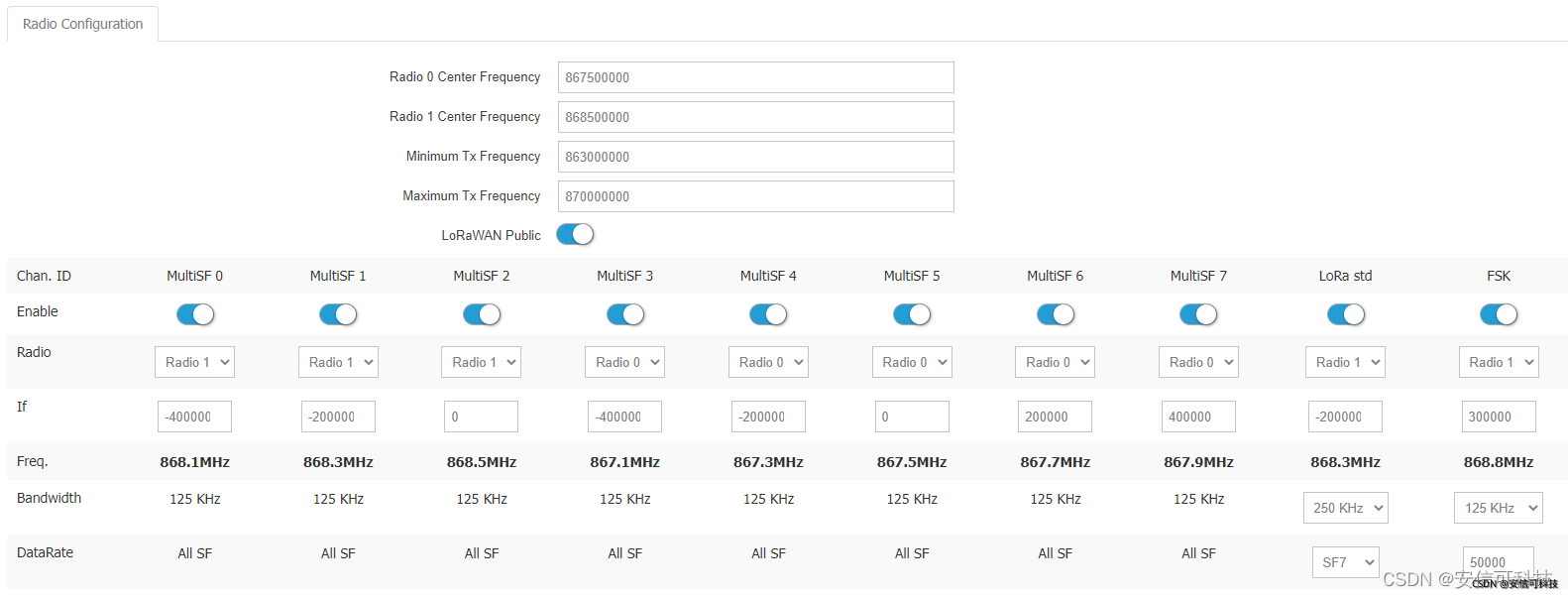Click the Bandwidth row label
The image size is (1568, 598).
coord(49,498)
